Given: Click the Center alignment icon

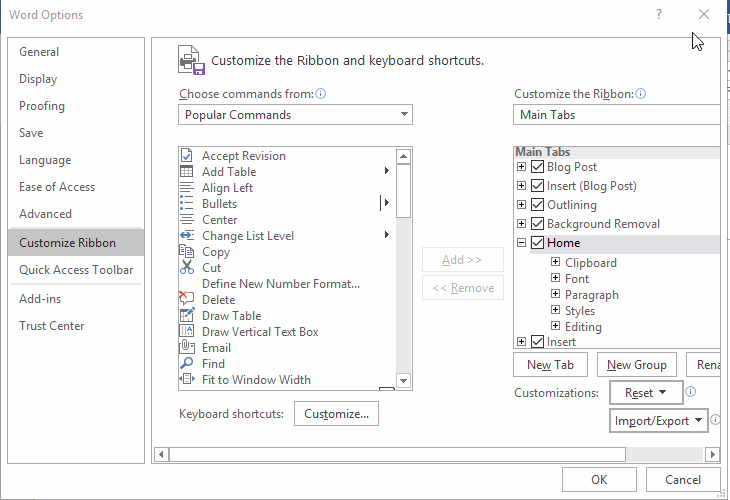Looking at the screenshot, I should click(x=186, y=219).
